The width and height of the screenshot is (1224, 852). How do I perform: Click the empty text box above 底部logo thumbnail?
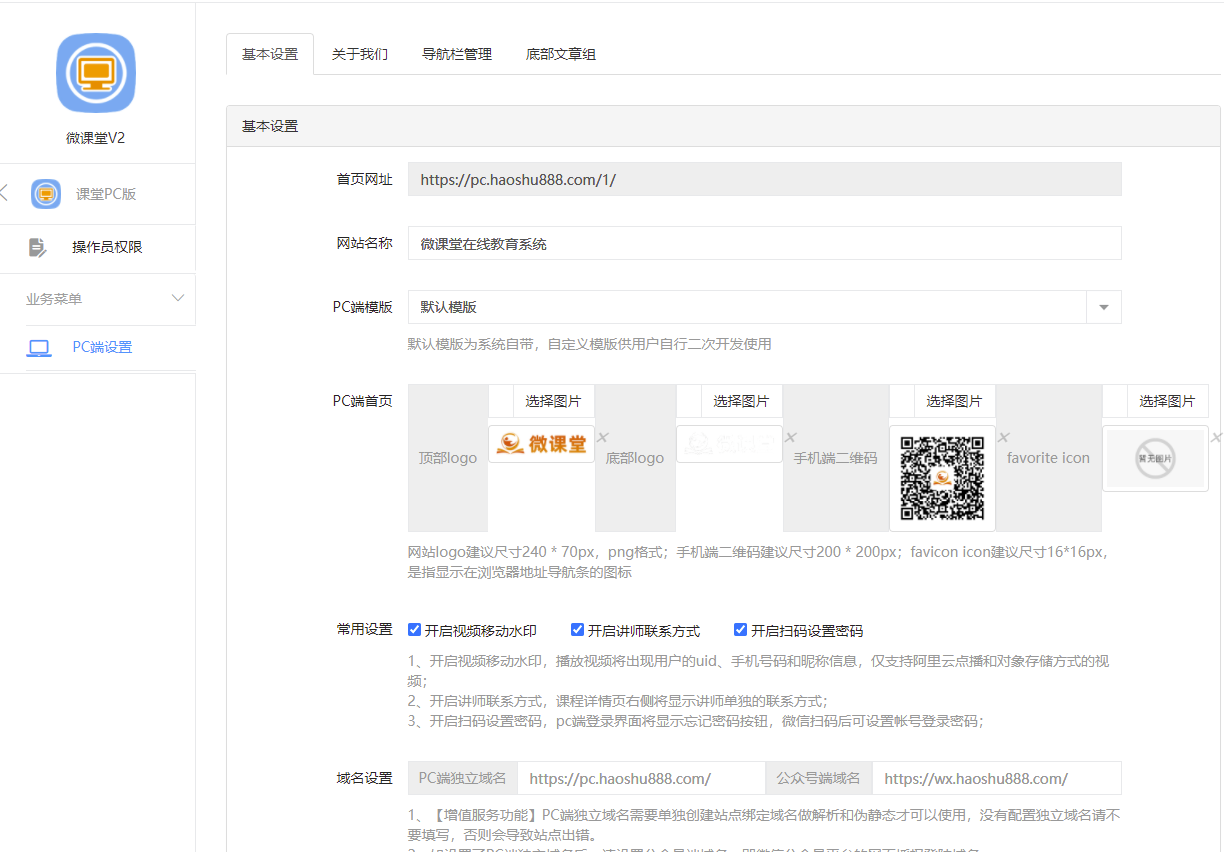pyautogui.click(x=689, y=401)
